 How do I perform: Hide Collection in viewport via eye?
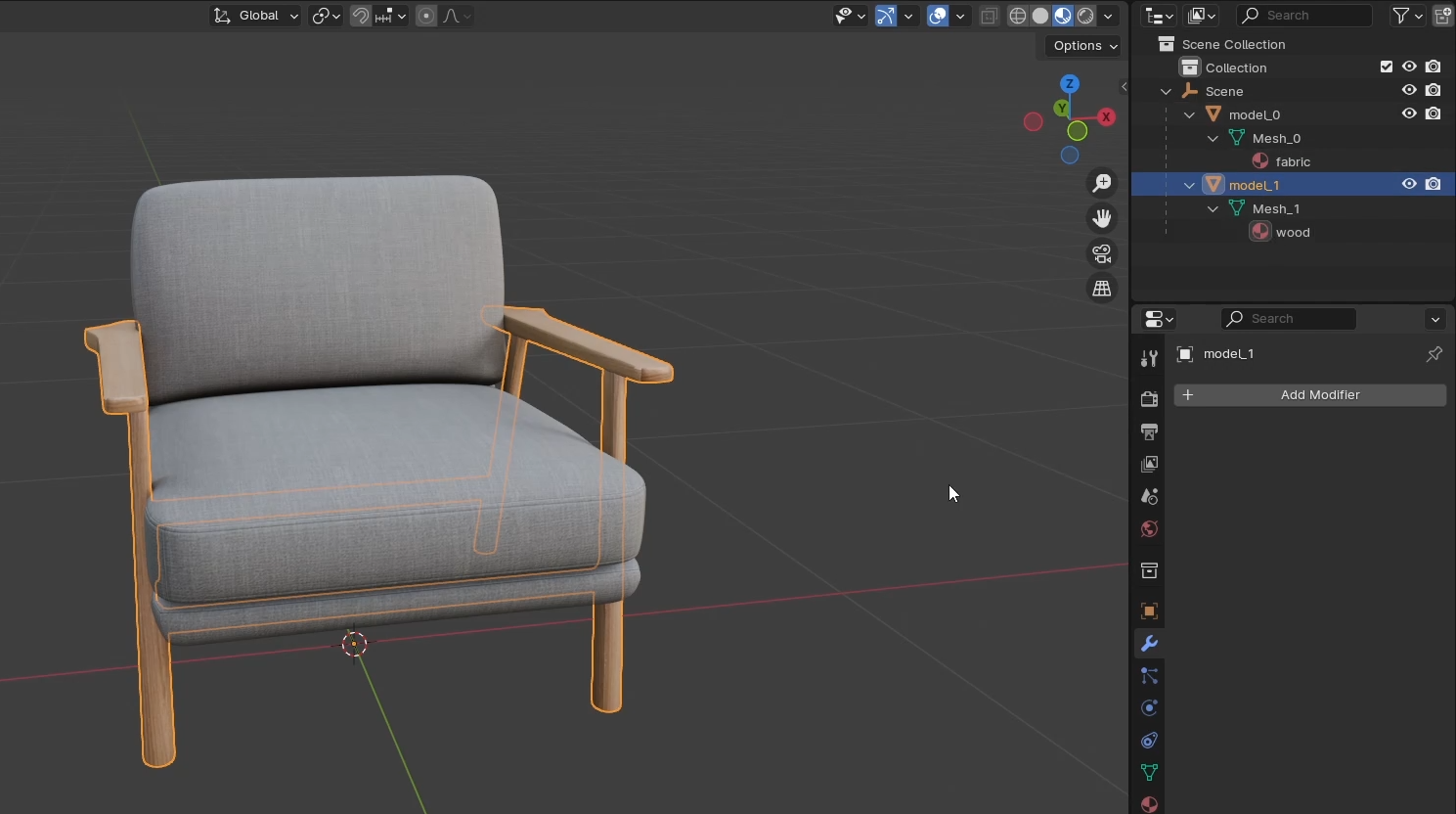(1409, 67)
